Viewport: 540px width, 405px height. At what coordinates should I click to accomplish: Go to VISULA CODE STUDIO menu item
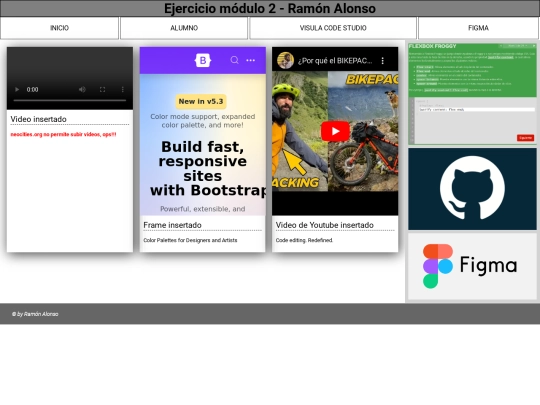(x=333, y=28)
